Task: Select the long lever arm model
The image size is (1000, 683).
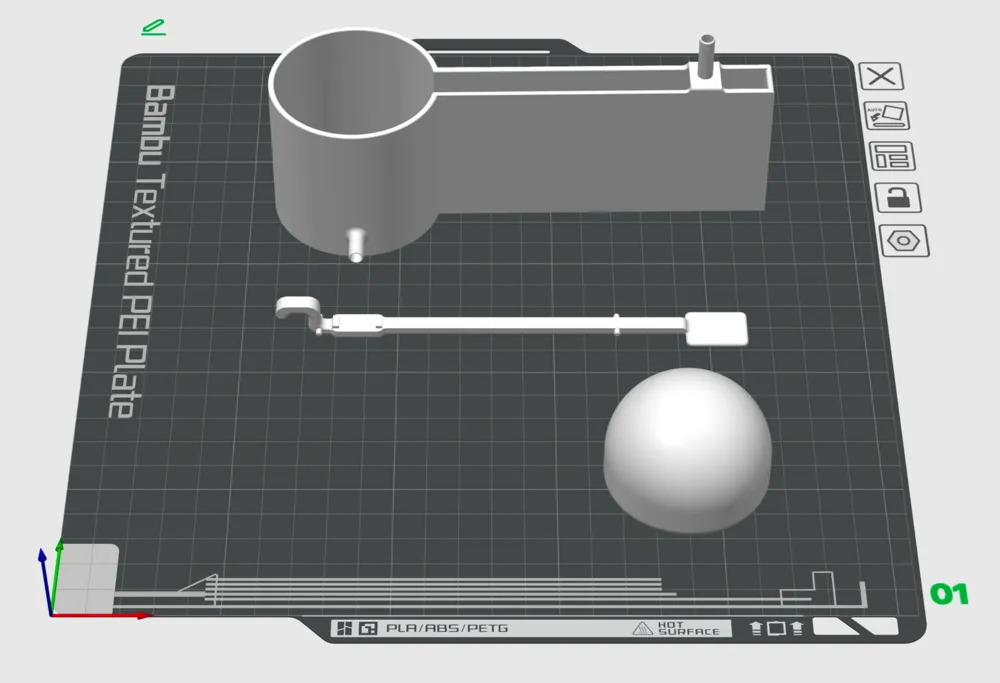Action: (510, 323)
